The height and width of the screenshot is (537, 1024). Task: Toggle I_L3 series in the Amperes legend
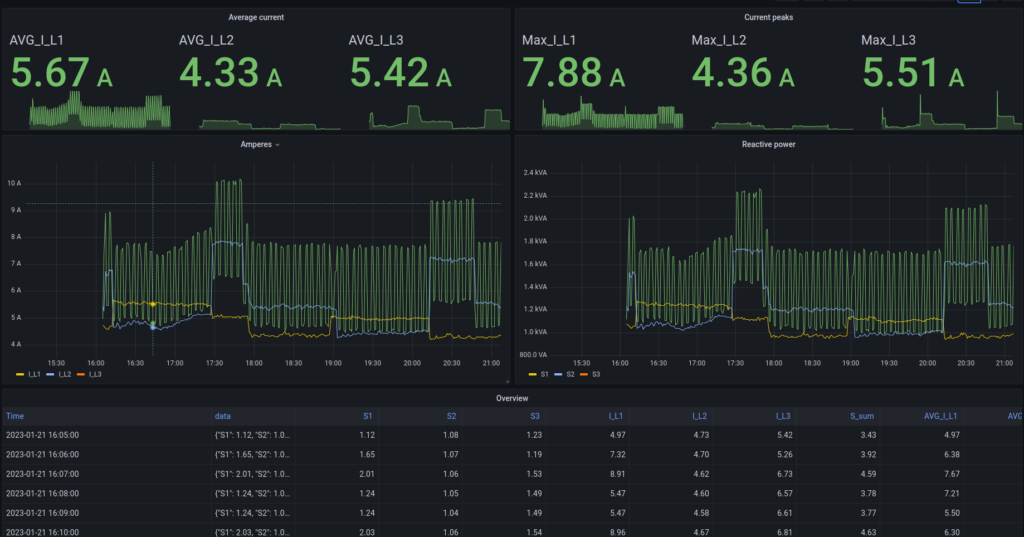point(95,374)
